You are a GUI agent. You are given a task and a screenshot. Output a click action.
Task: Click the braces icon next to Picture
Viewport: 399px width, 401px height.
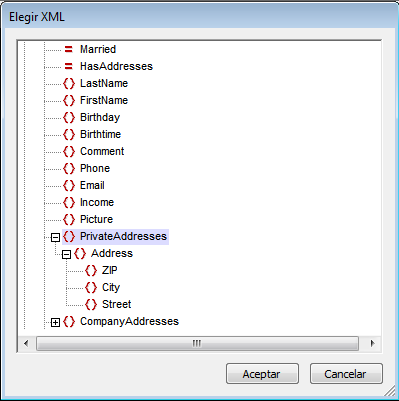coord(69,219)
